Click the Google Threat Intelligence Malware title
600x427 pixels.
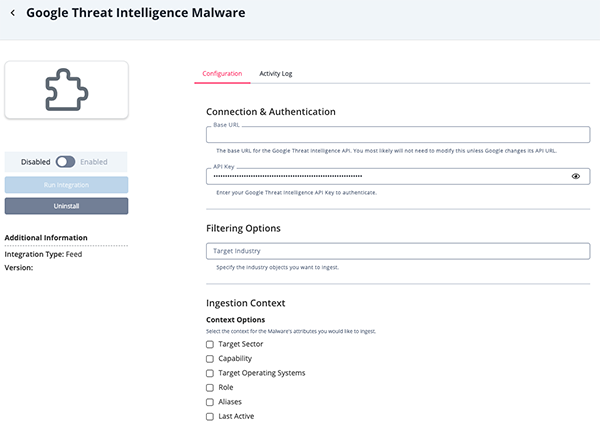135,13
